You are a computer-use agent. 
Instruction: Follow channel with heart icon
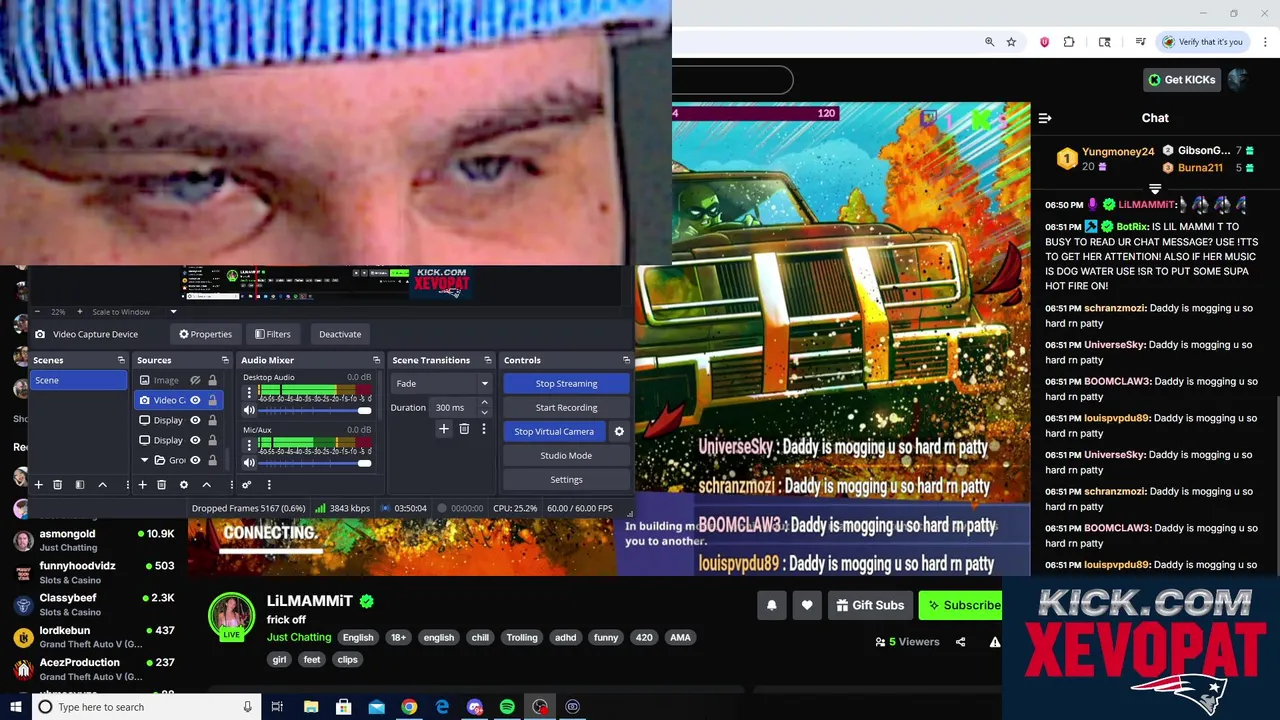(807, 605)
